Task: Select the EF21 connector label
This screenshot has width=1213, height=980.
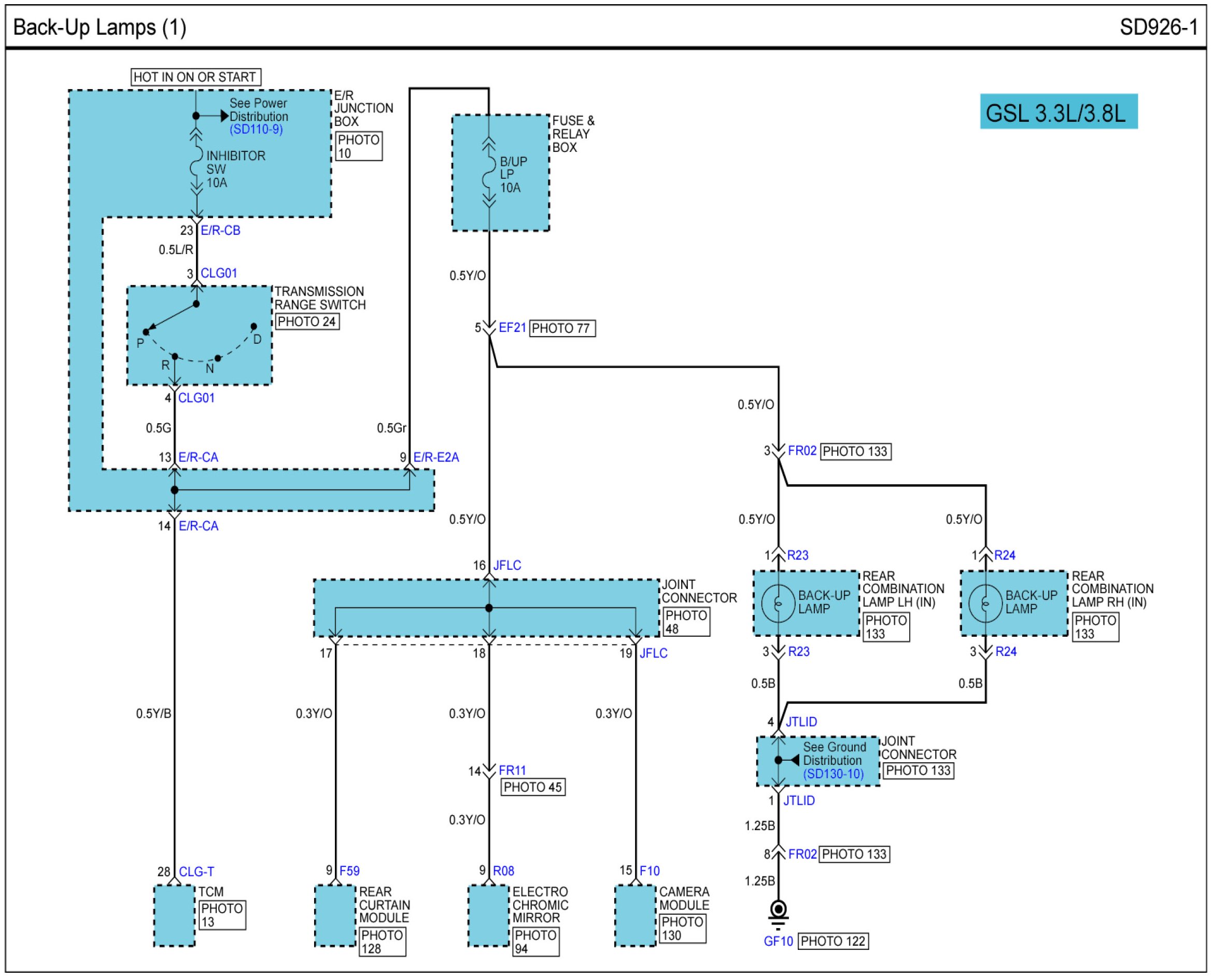Action: [x=512, y=327]
